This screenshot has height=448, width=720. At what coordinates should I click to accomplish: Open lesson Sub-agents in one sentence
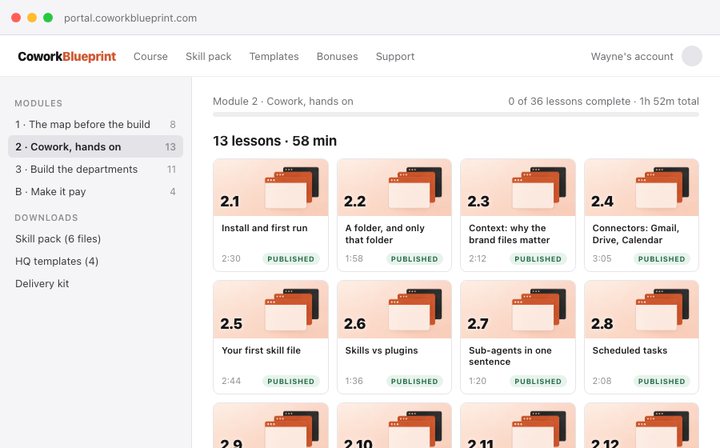(510, 356)
